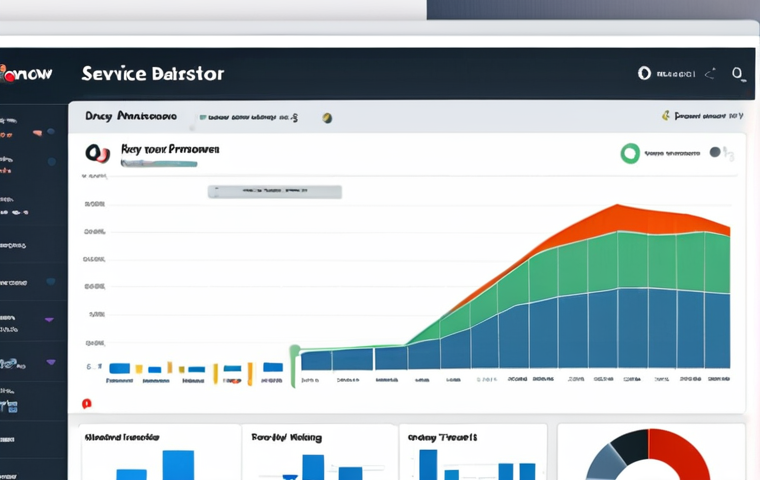Click the 'Drcy Amntcooe' sub-header title

tap(131, 116)
